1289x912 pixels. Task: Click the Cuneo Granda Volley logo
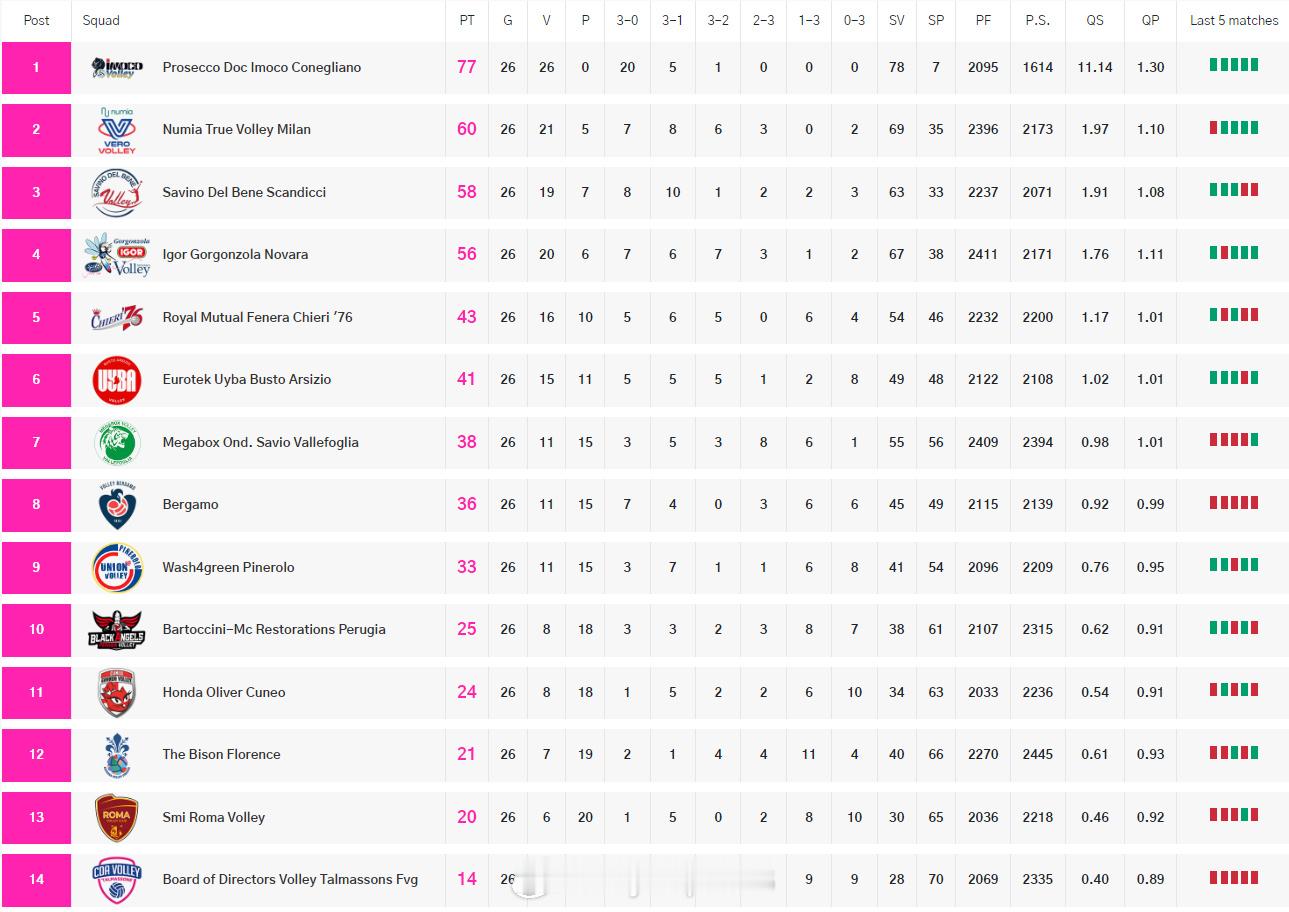(117, 692)
